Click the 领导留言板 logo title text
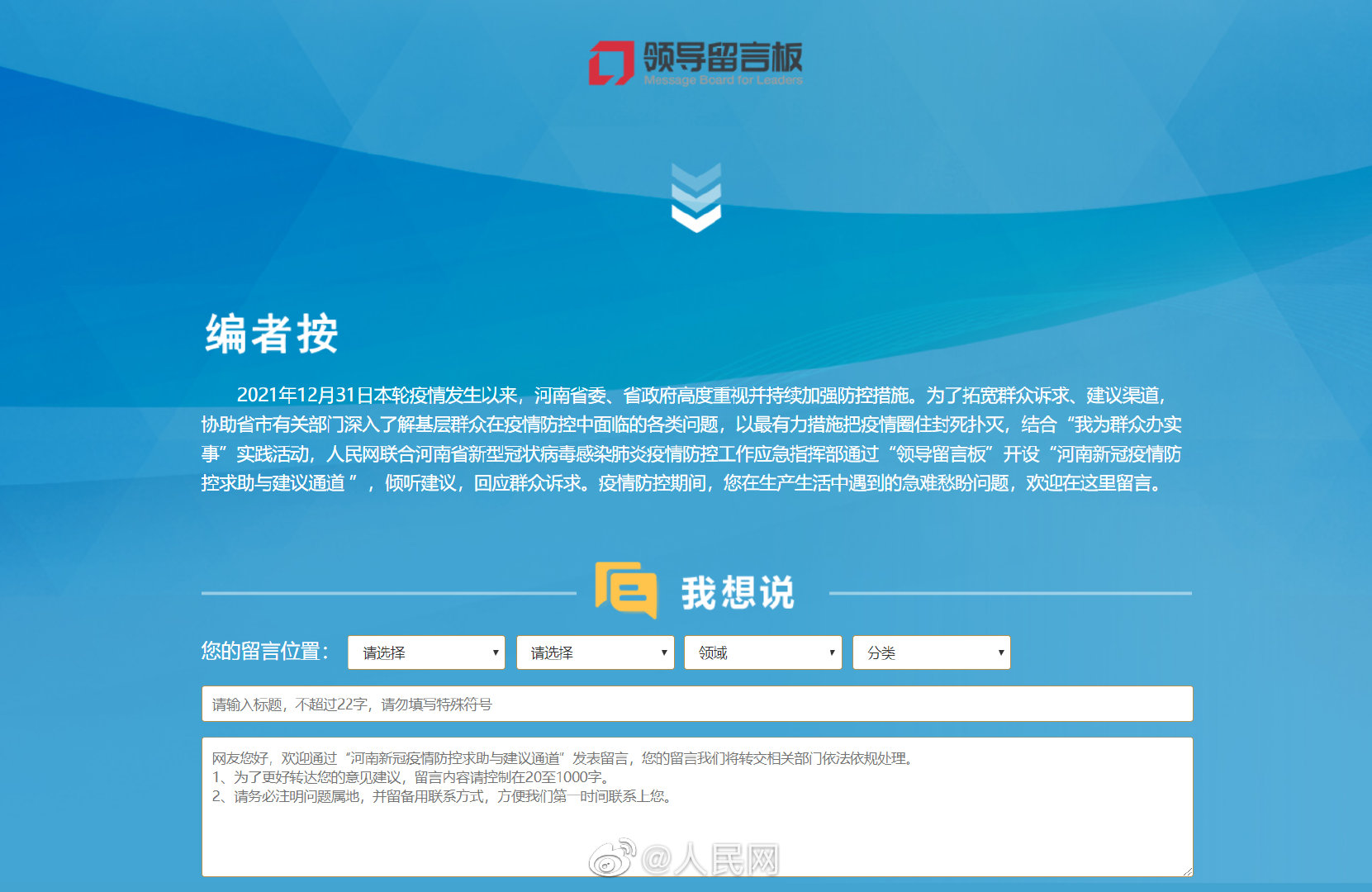1372x892 pixels. [x=722, y=56]
